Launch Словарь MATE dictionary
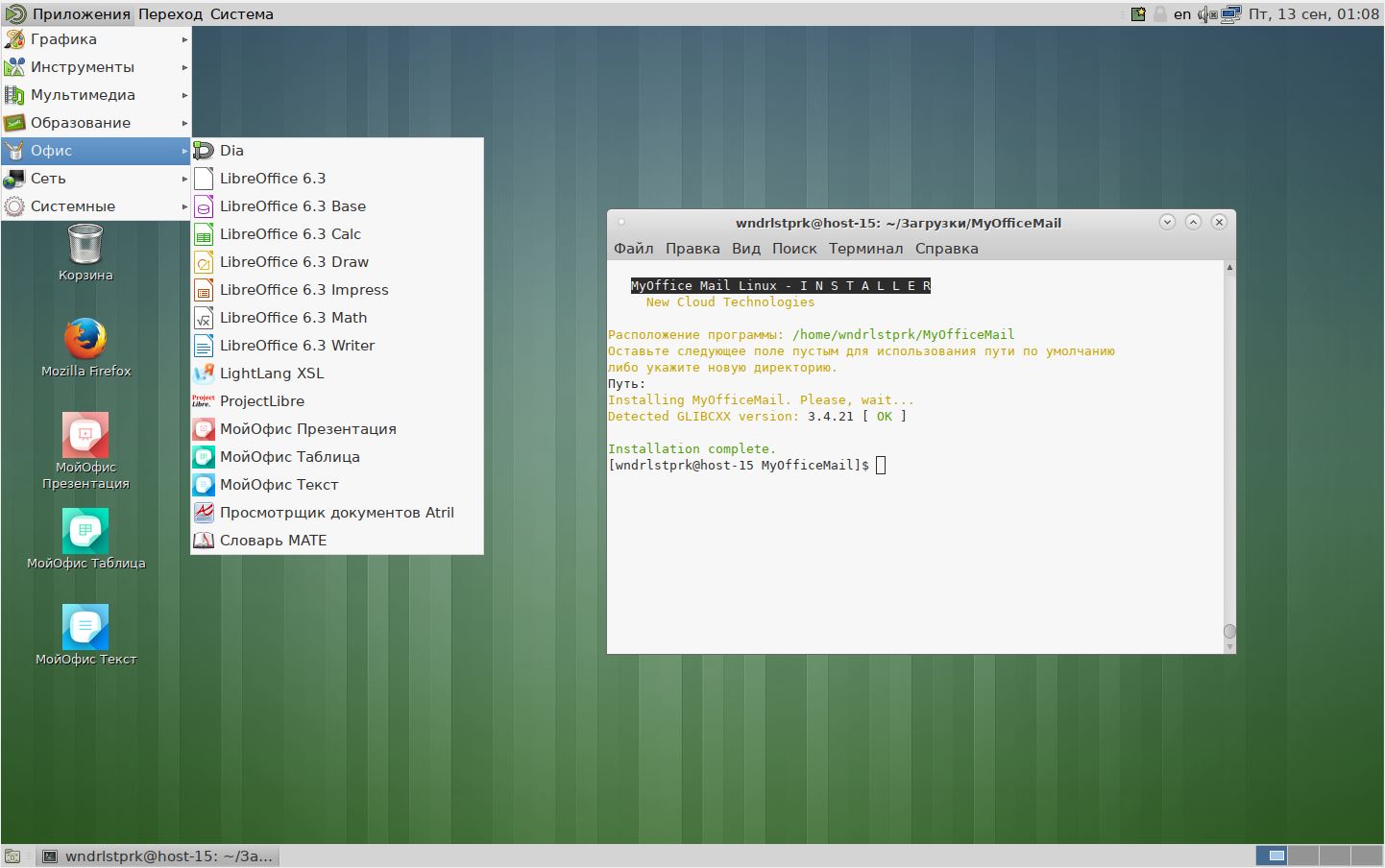Screen dimensions: 1385x868 pyautogui.click(x=337, y=541)
